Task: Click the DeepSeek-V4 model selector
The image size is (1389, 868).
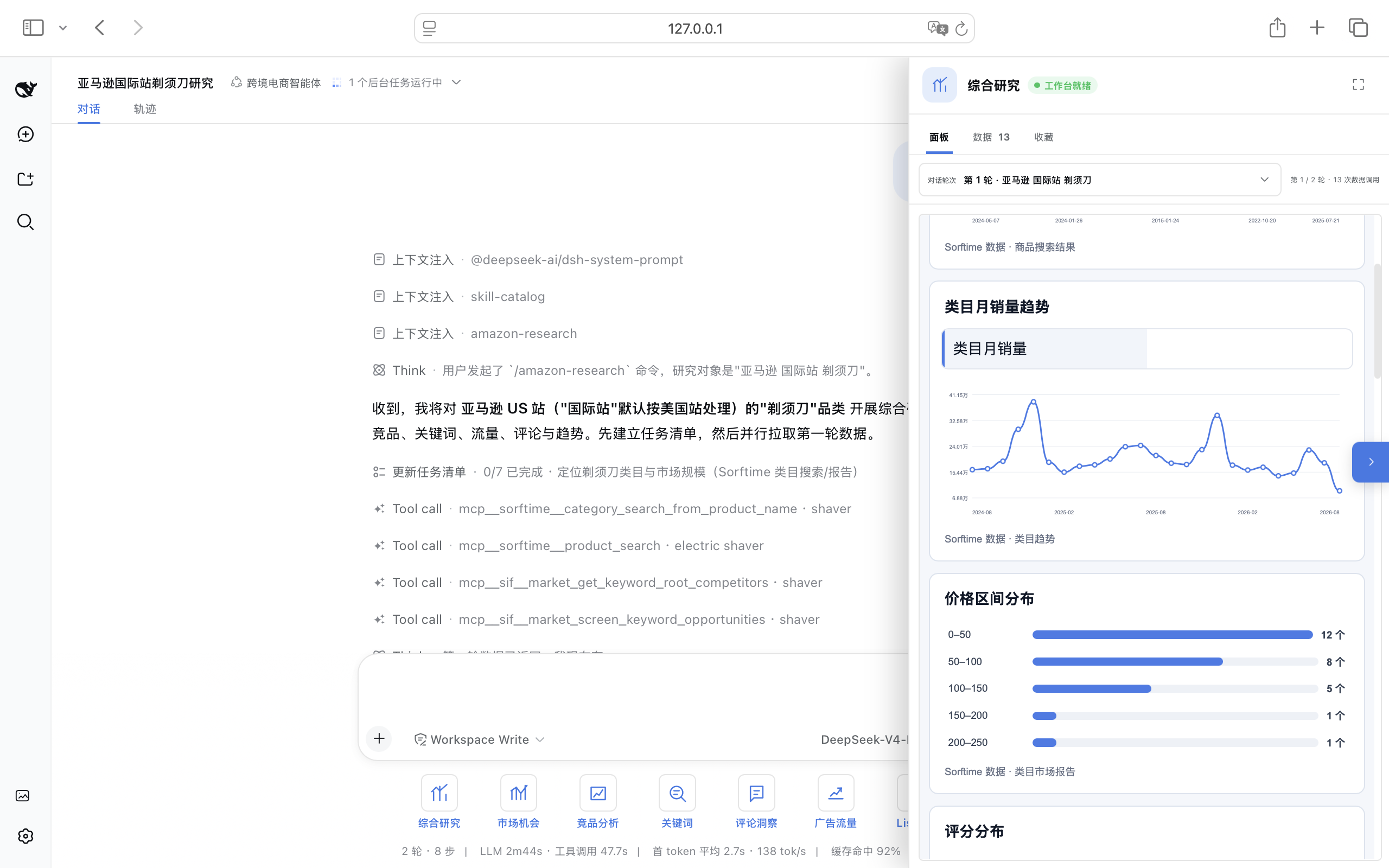Action: (864, 739)
